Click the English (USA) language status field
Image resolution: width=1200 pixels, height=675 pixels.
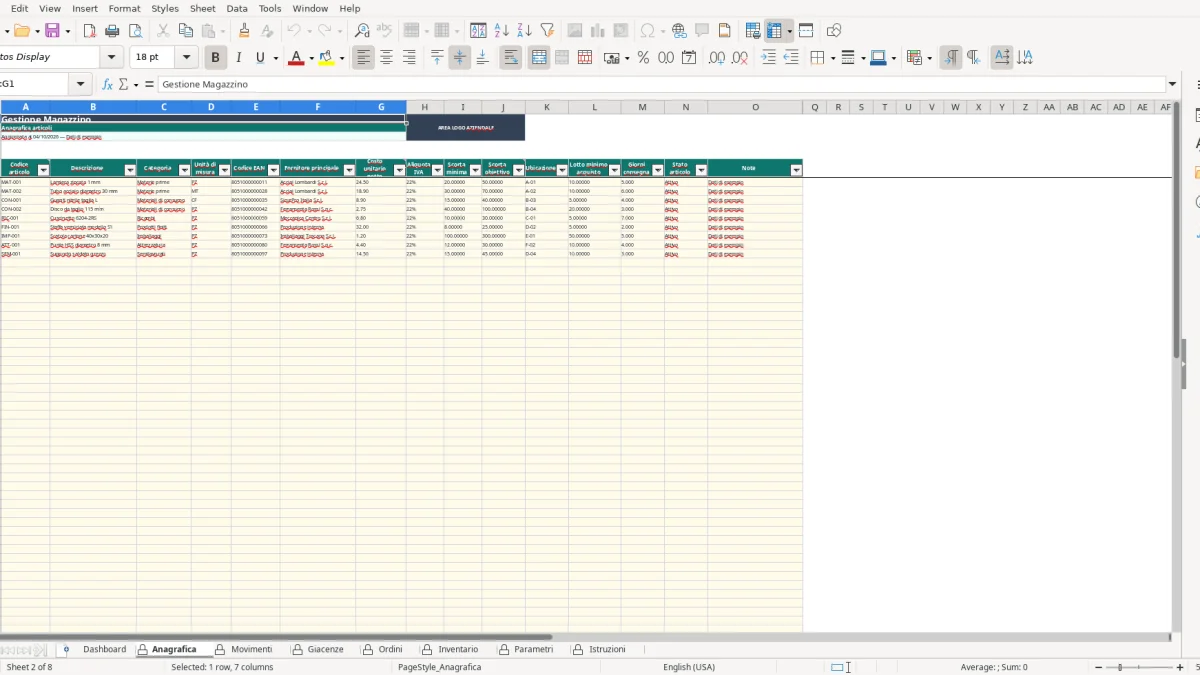point(689,667)
